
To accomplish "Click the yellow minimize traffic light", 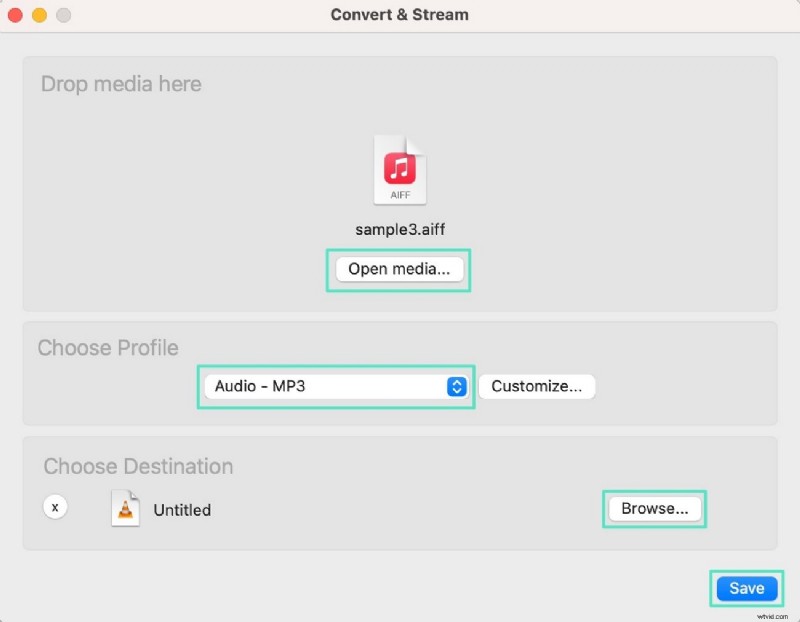I will click(x=39, y=15).
